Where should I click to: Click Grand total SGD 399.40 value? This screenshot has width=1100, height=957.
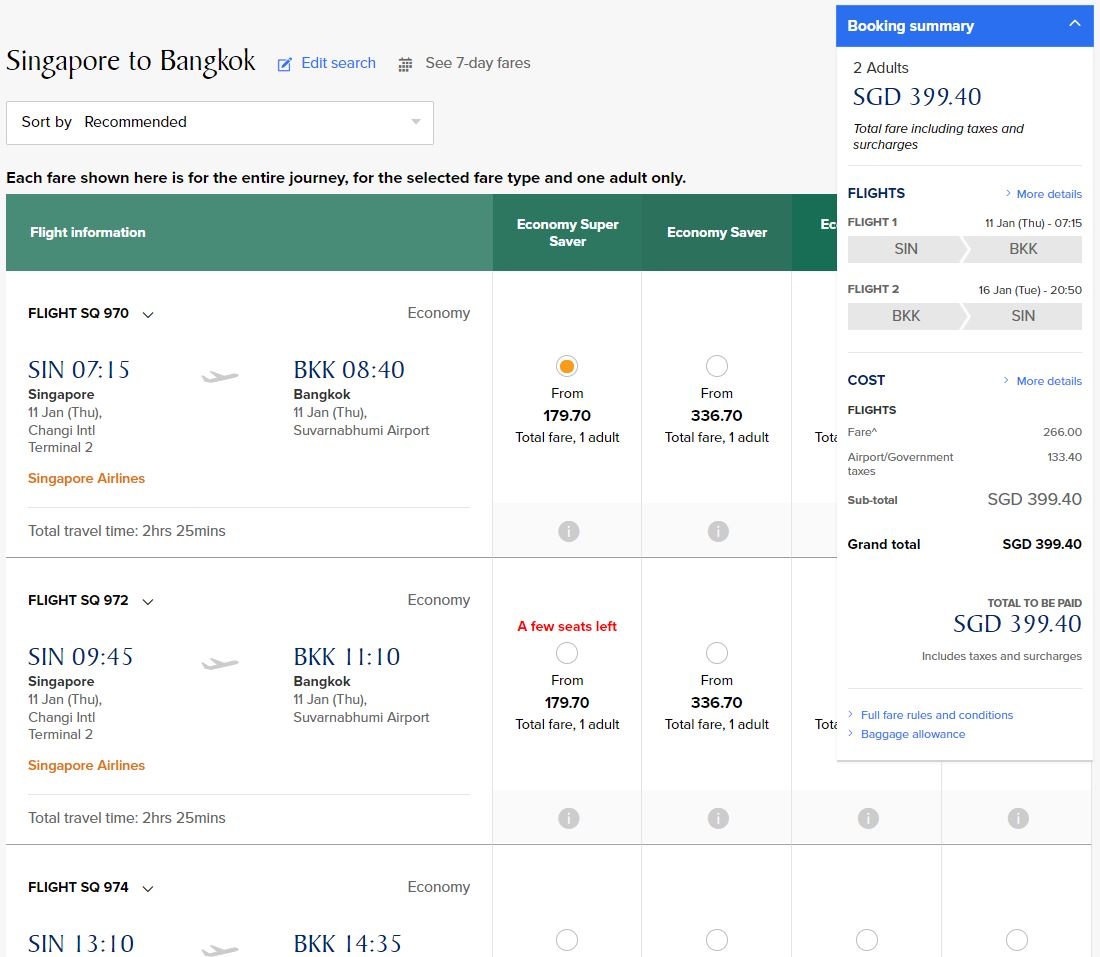1042,544
